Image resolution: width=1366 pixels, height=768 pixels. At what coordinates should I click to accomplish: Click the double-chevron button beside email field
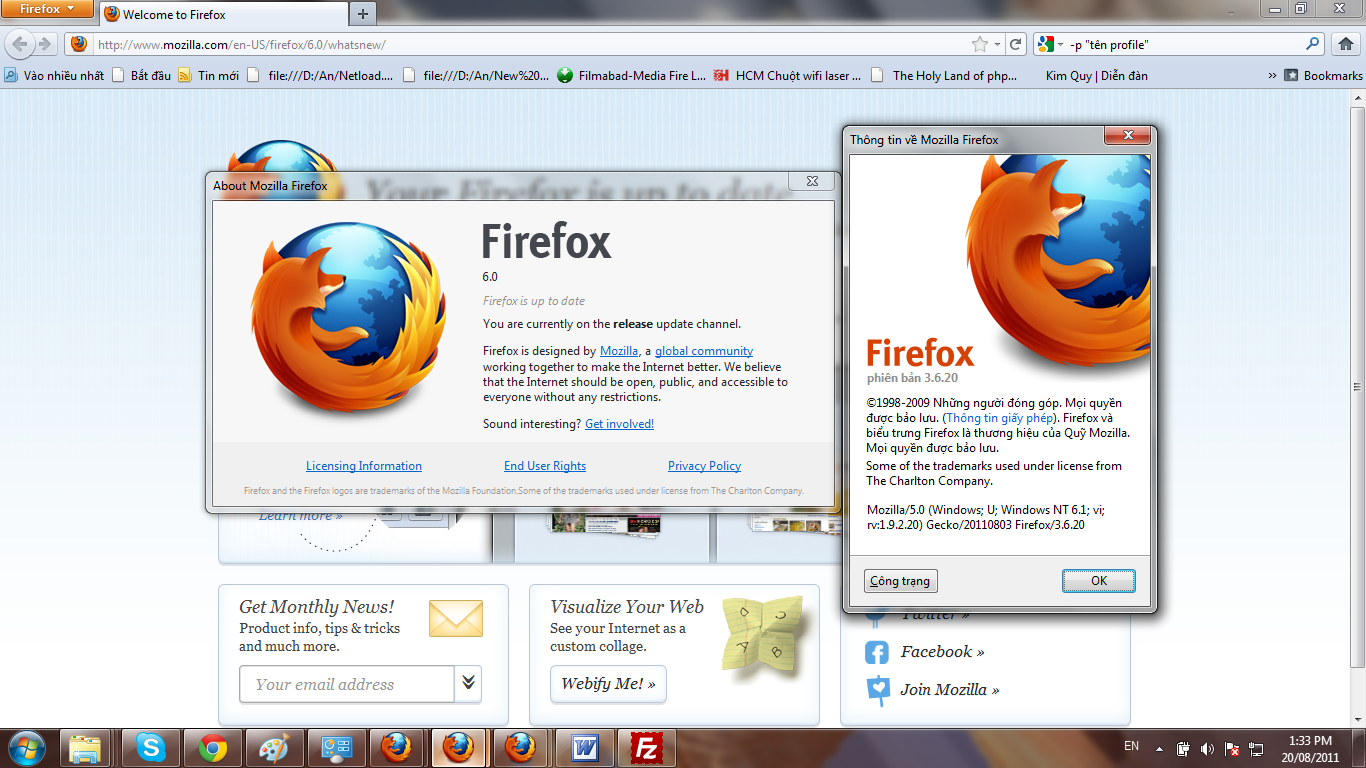tap(468, 684)
